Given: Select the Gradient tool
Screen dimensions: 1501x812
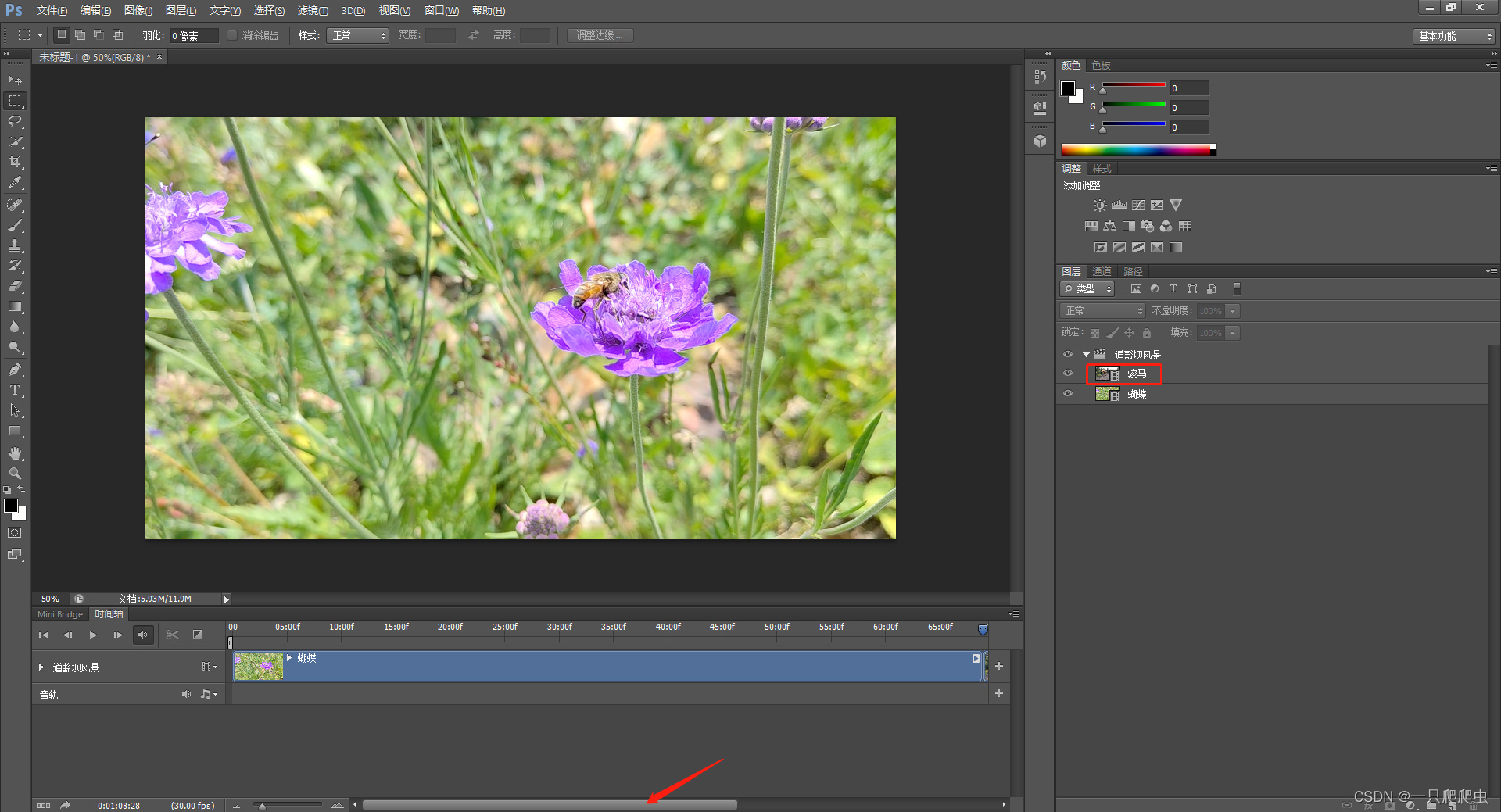Looking at the screenshot, I should click(x=15, y=306).
